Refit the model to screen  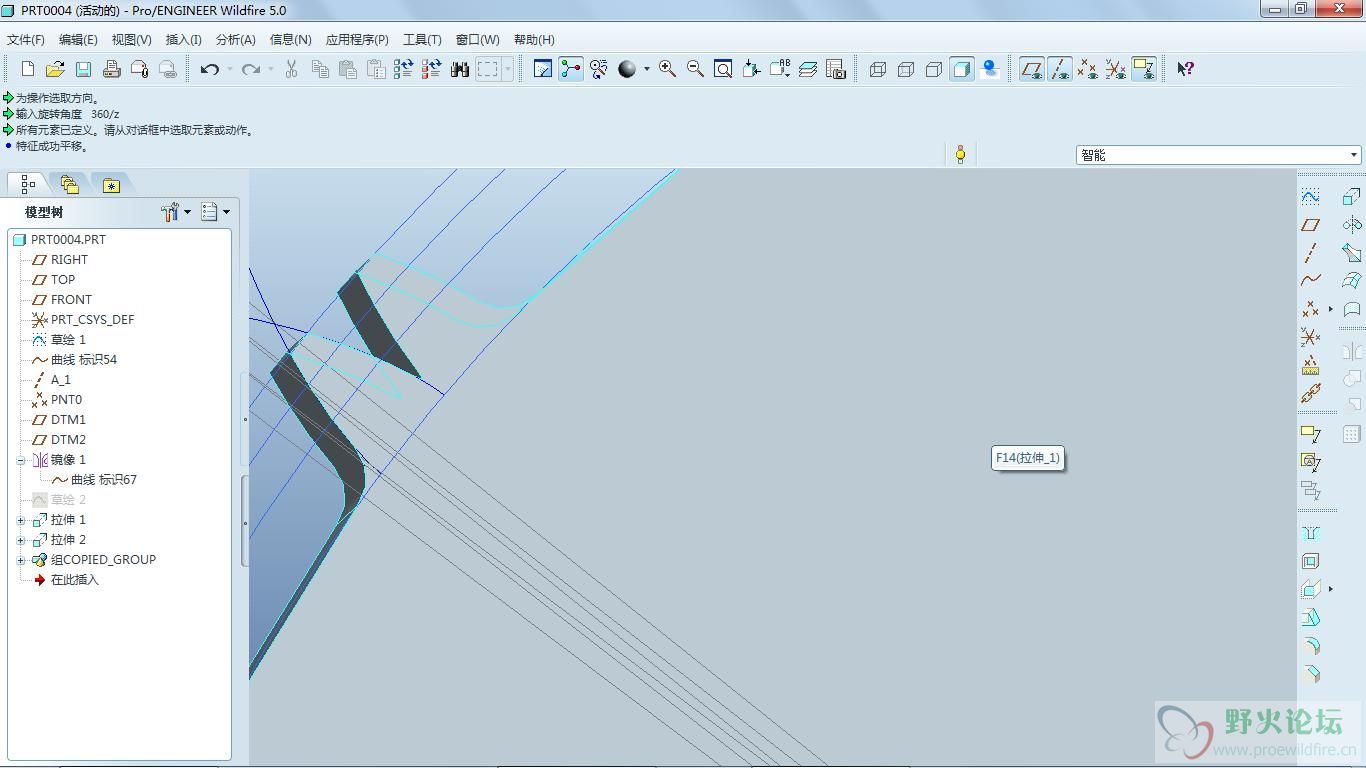(723, 69)
